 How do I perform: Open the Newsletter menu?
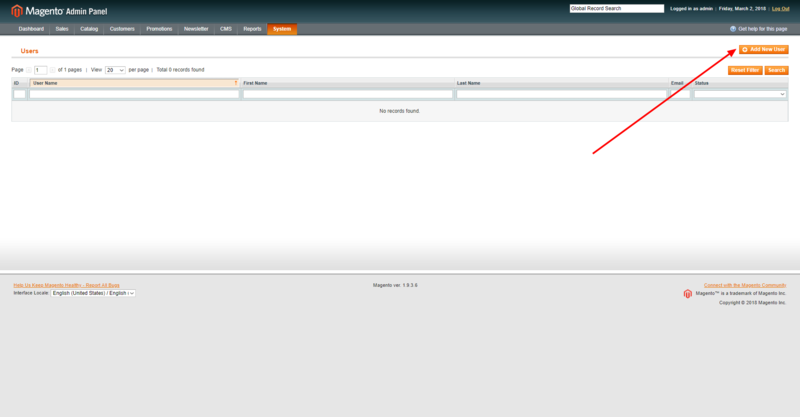point(196,29)
